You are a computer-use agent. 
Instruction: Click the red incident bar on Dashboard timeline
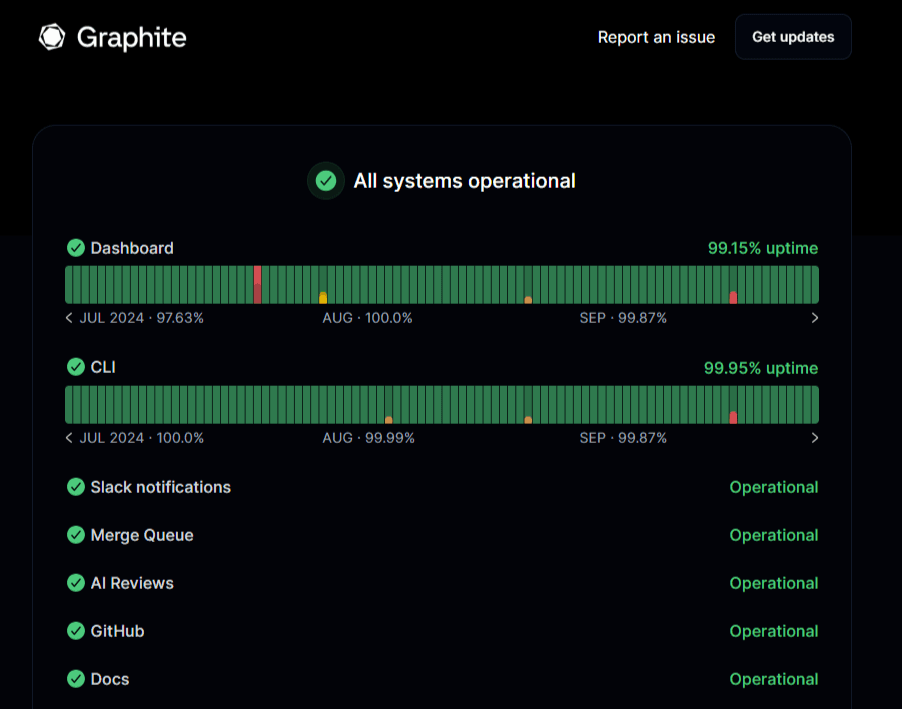pos(258,284)
